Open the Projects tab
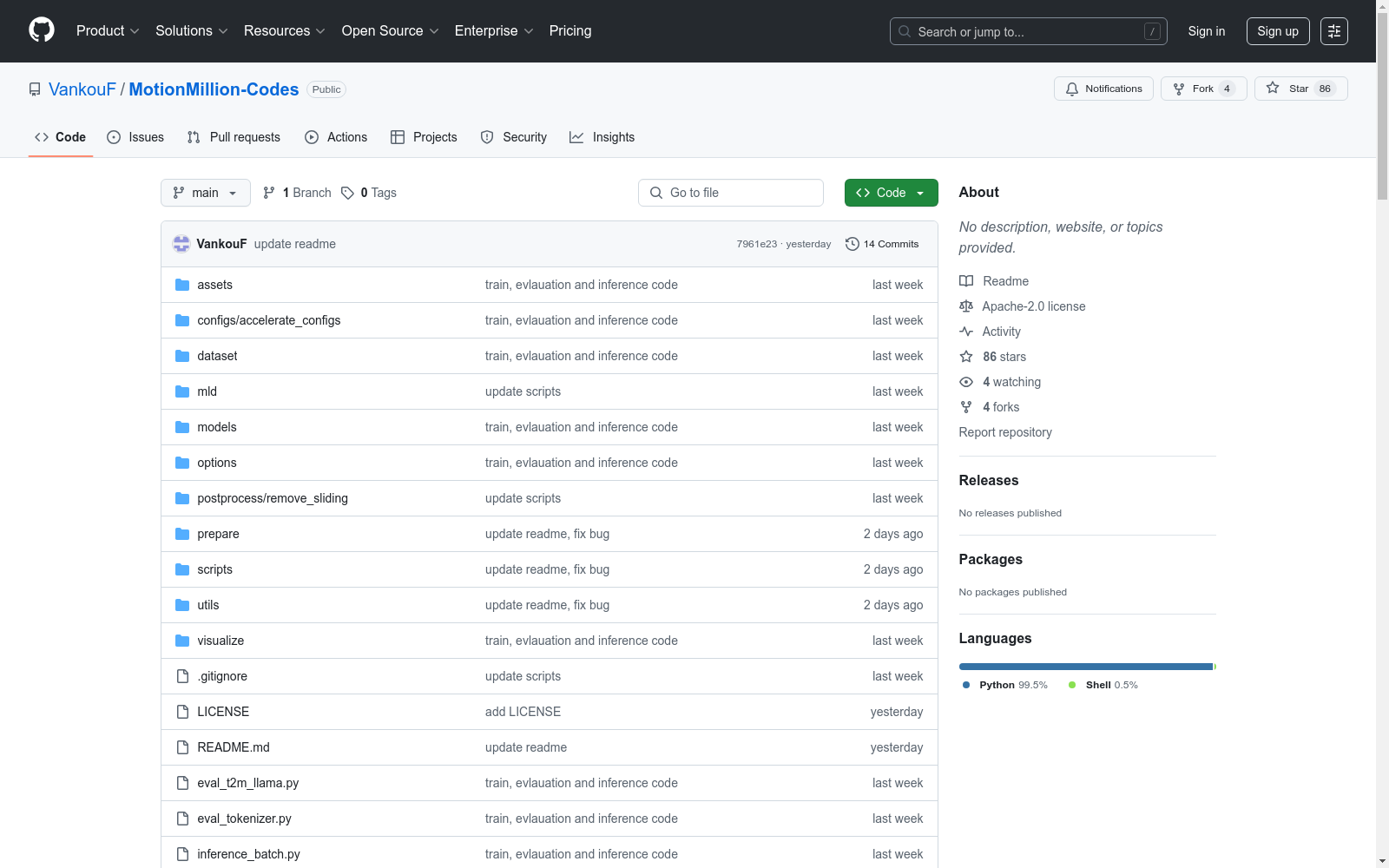This screenshot has width=1389, height=868. pyautogui.click(x=424, y=137)
